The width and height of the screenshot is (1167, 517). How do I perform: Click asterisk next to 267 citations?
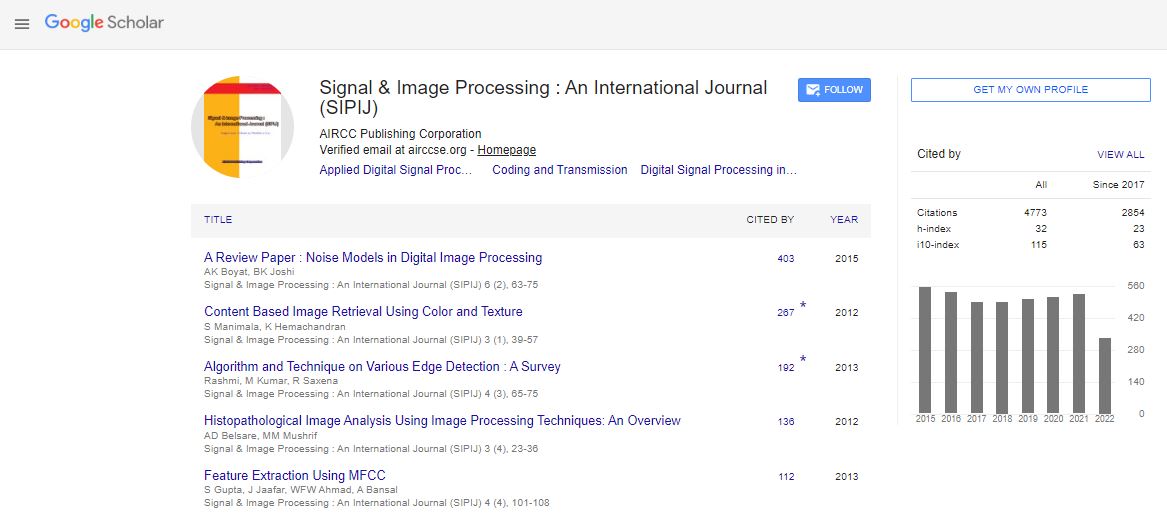[x=803, y=306]
